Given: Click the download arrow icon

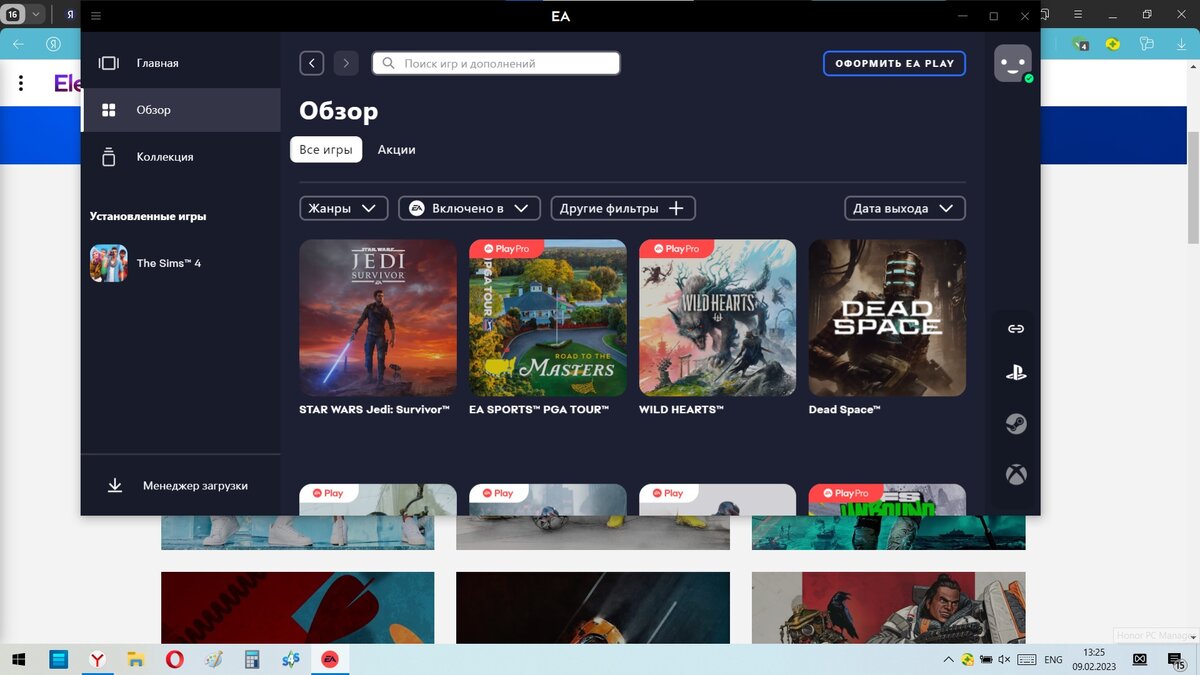Looking at the screenshot, I should coord(115,485).
